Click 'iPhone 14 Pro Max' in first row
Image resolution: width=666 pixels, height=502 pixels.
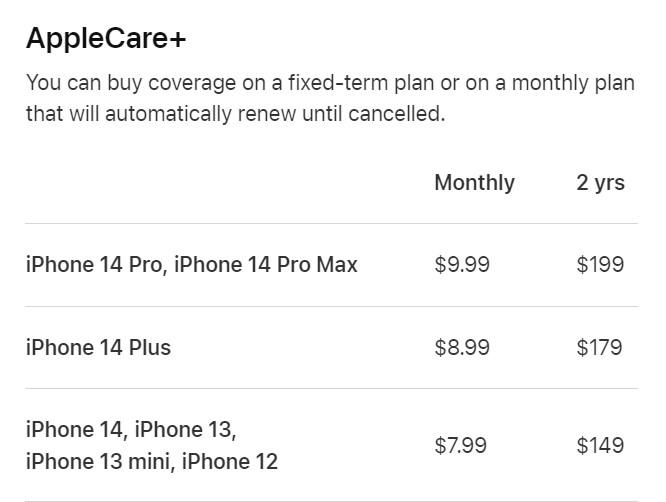[266, 264]
